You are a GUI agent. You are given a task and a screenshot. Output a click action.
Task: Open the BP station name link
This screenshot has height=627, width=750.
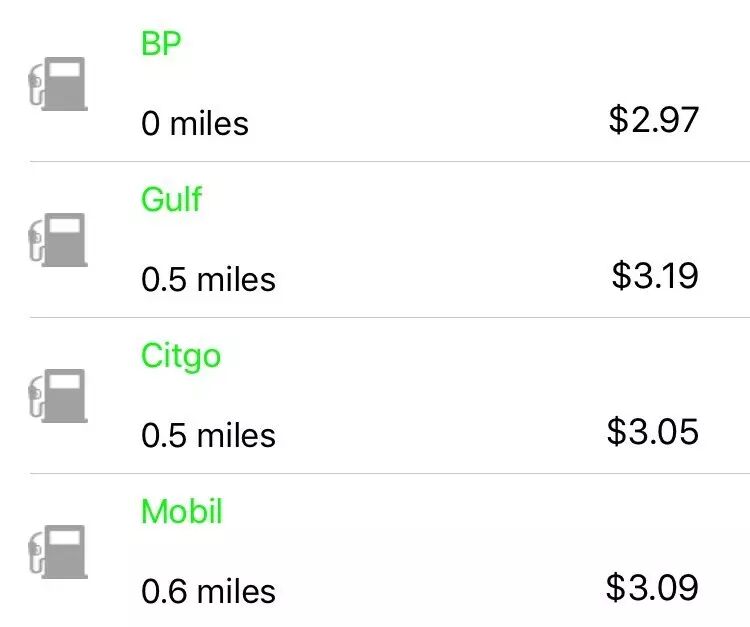click(x=161, y=43)
